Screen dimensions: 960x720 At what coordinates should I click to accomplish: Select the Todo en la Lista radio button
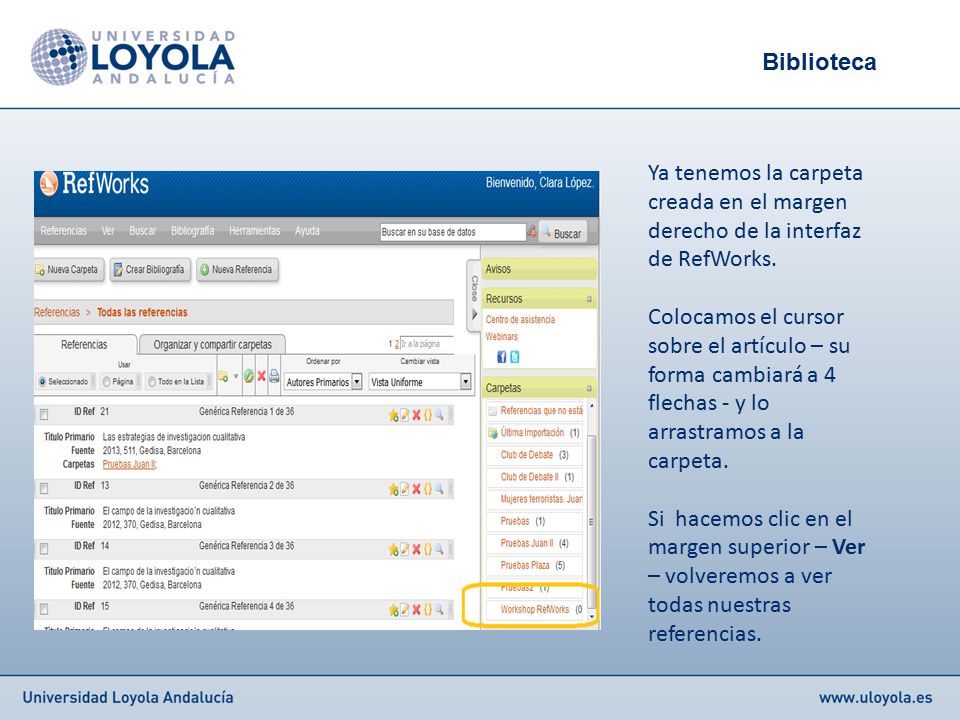[151, 382]
